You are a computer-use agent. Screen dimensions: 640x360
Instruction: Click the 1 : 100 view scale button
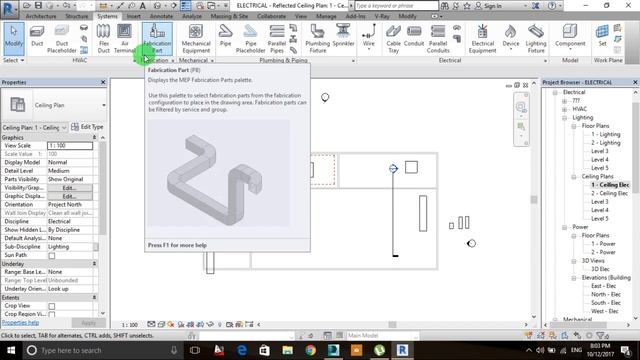tap(130, 325)
